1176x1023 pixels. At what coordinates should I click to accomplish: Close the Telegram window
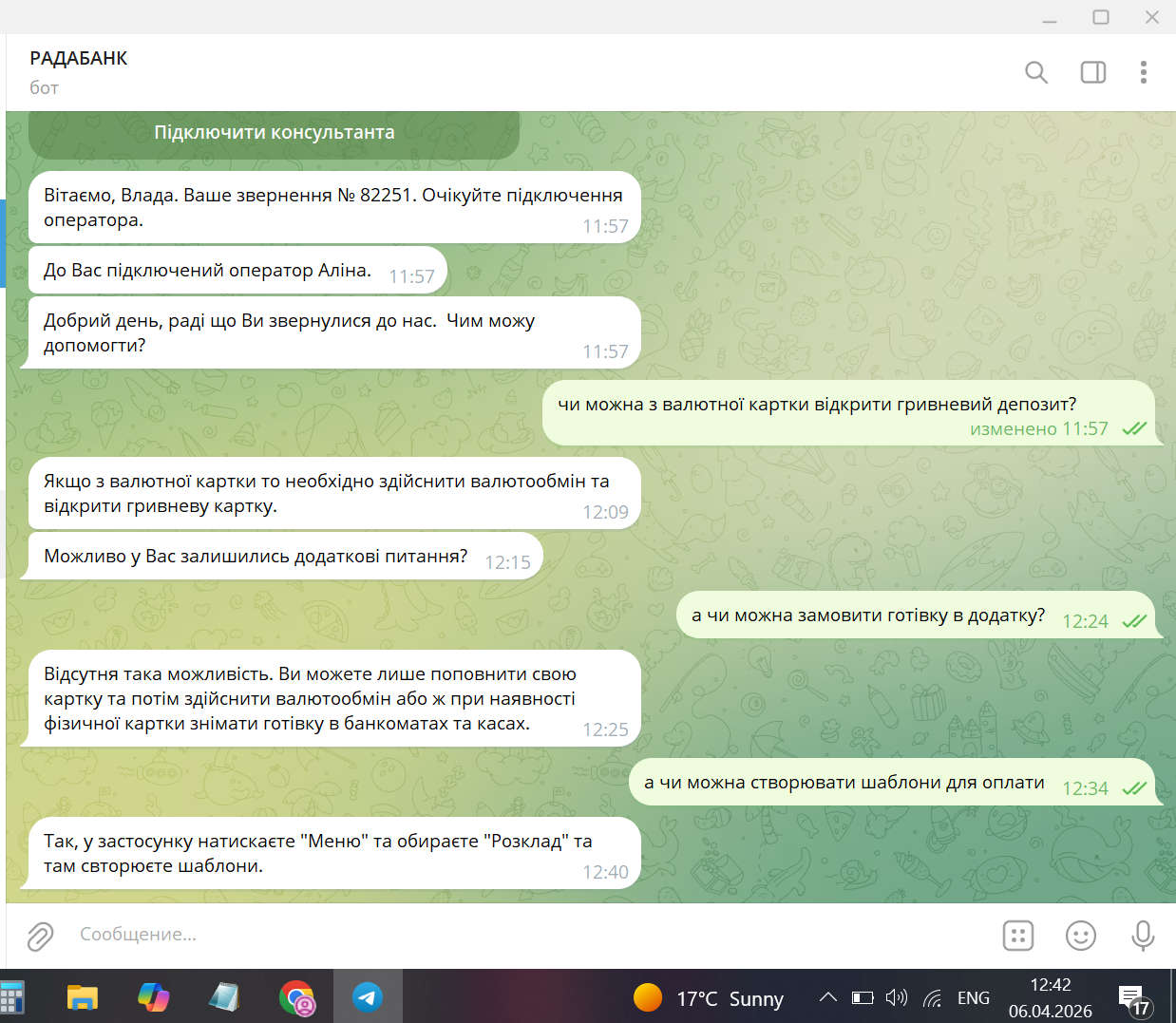coord(1152,17)
